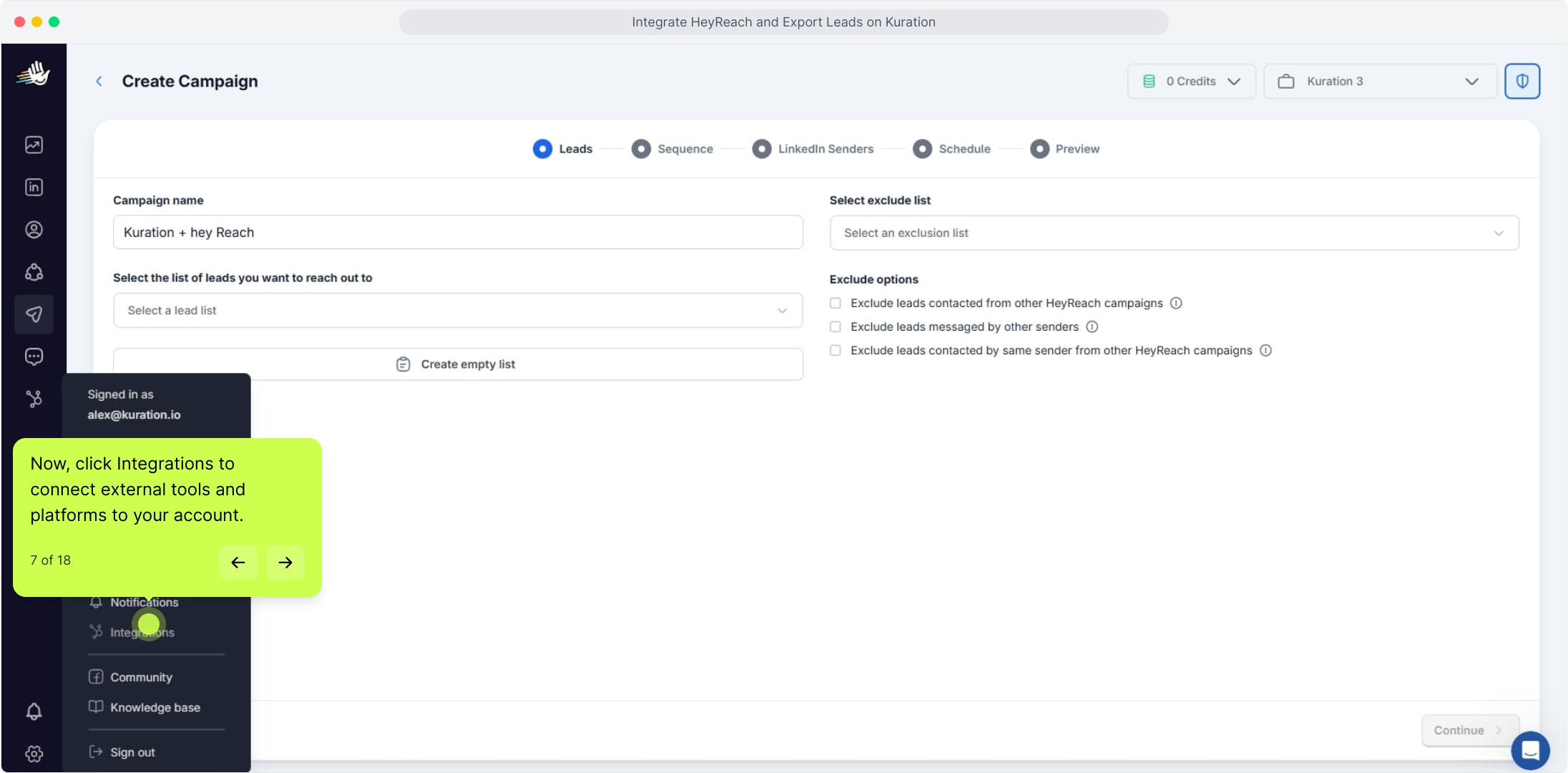Screen dimensions: 1568x773
Task: Select the Leads step
Action: [563, 149]
